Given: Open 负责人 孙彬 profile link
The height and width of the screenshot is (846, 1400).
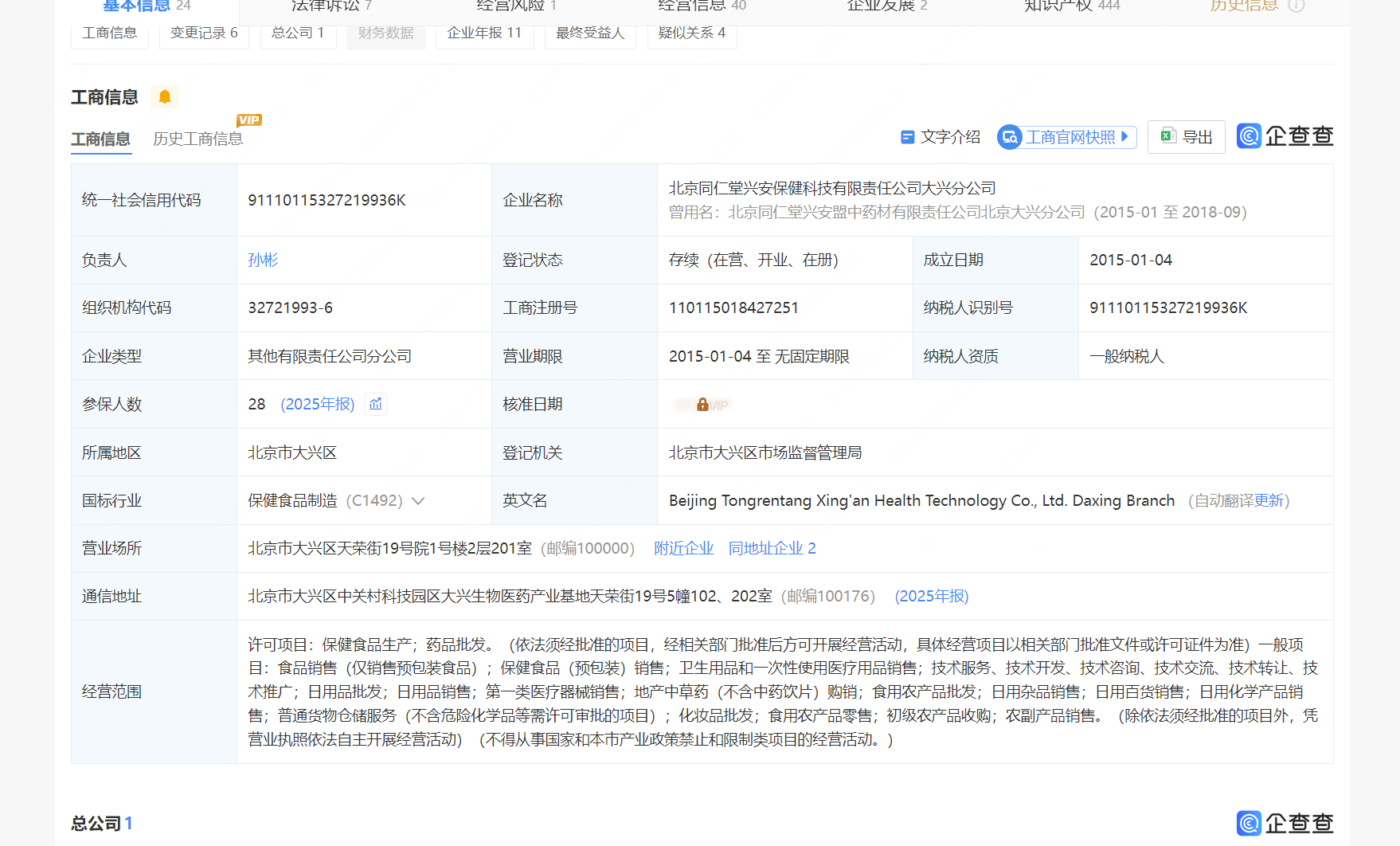Looking at the screenshot, I should click(263, 260).
